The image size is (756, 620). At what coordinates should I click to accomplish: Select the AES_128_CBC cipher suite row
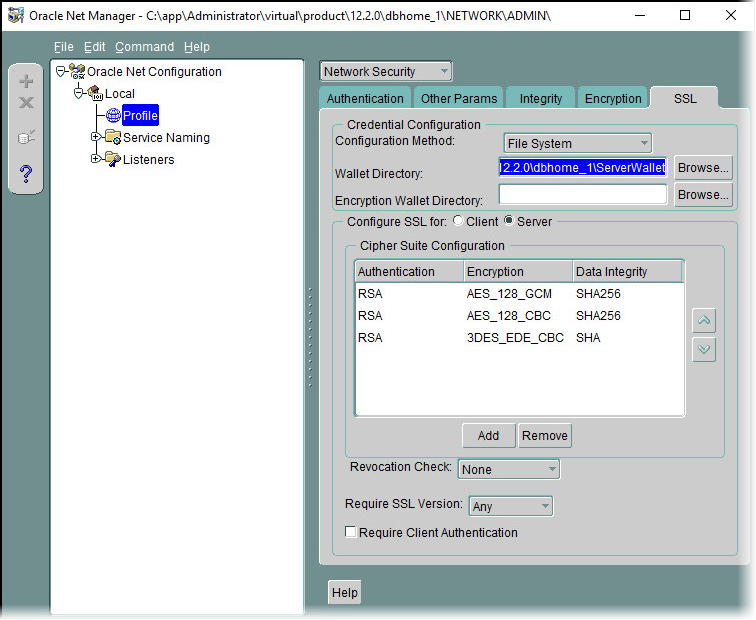click(x=519, y=316)
